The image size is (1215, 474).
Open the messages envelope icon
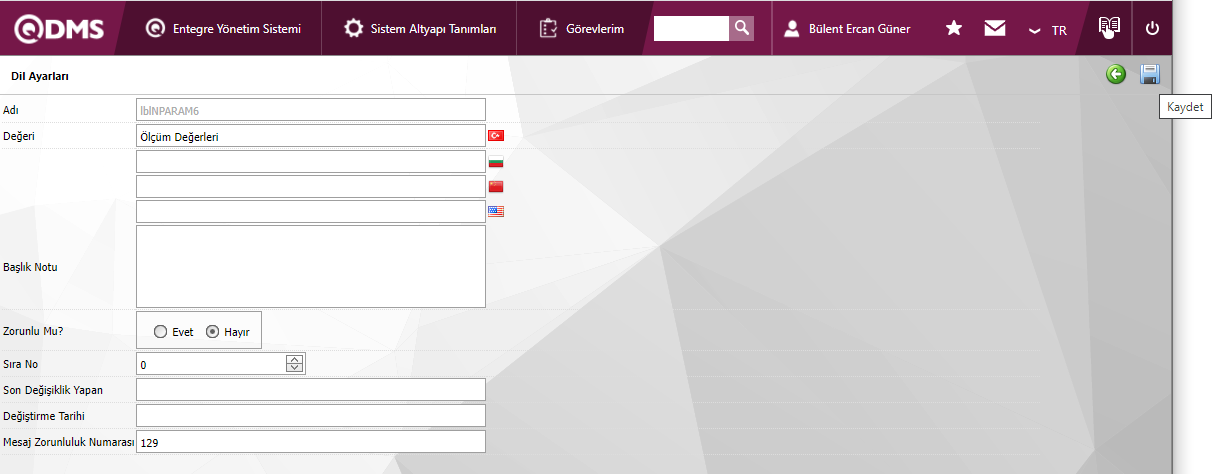click(x=994, y=29)
